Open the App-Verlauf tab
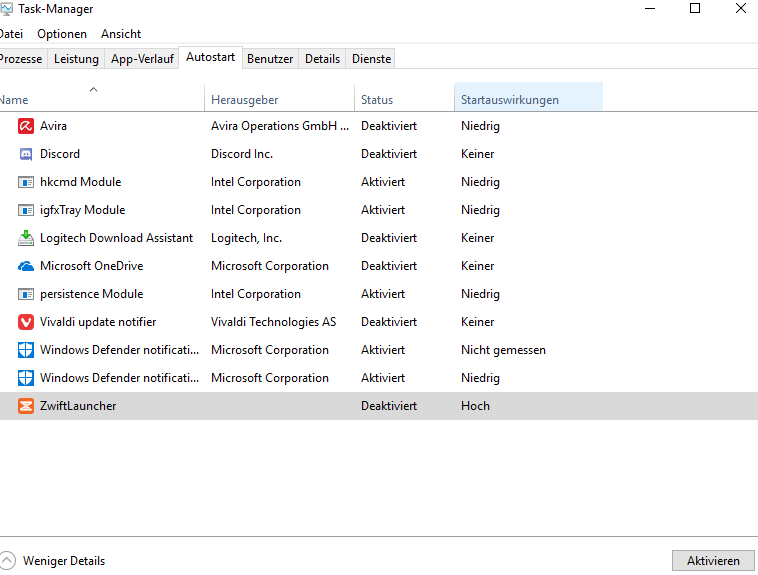The height and width of the screenshot is (575, 758). (x=142, y=59)
